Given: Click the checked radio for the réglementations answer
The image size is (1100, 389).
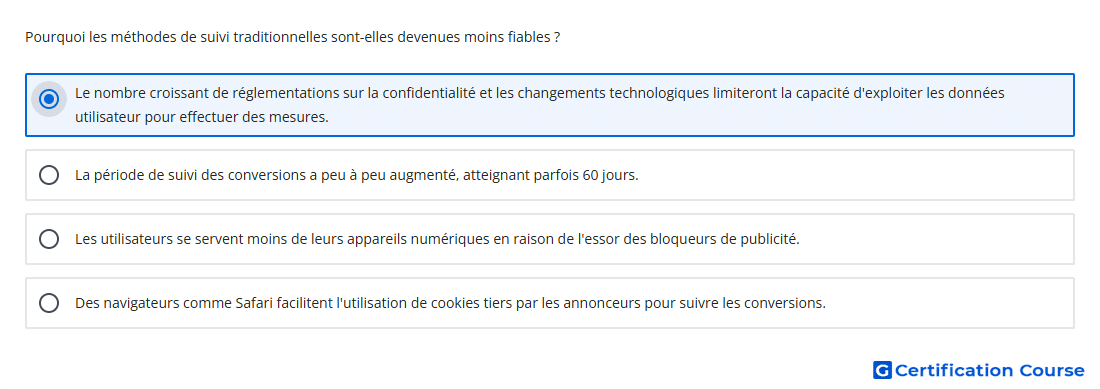Looking at the screenshot, I should (x=49, y=100).
